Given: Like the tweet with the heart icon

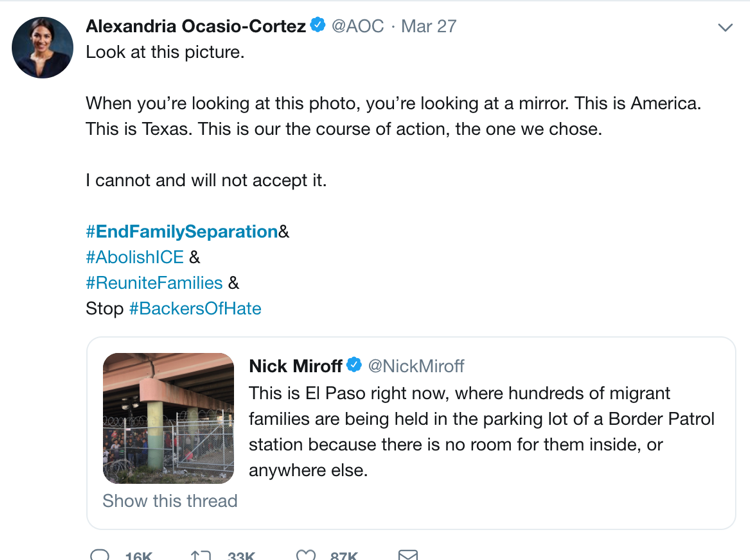Looking at the screenshot, I should (x=306, y=554).
